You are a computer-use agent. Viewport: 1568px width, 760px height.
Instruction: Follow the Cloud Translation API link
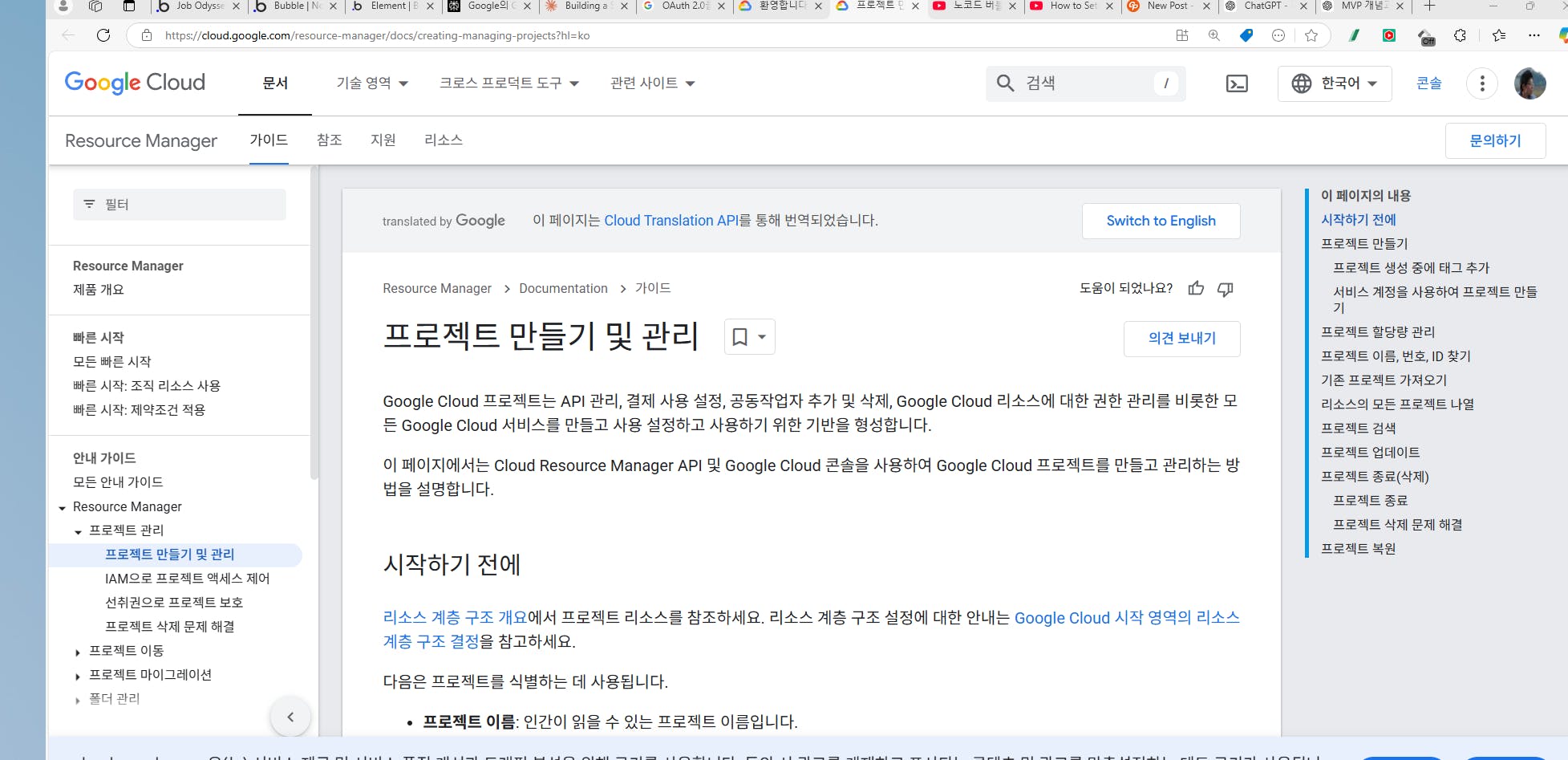(x=671, y=221)
